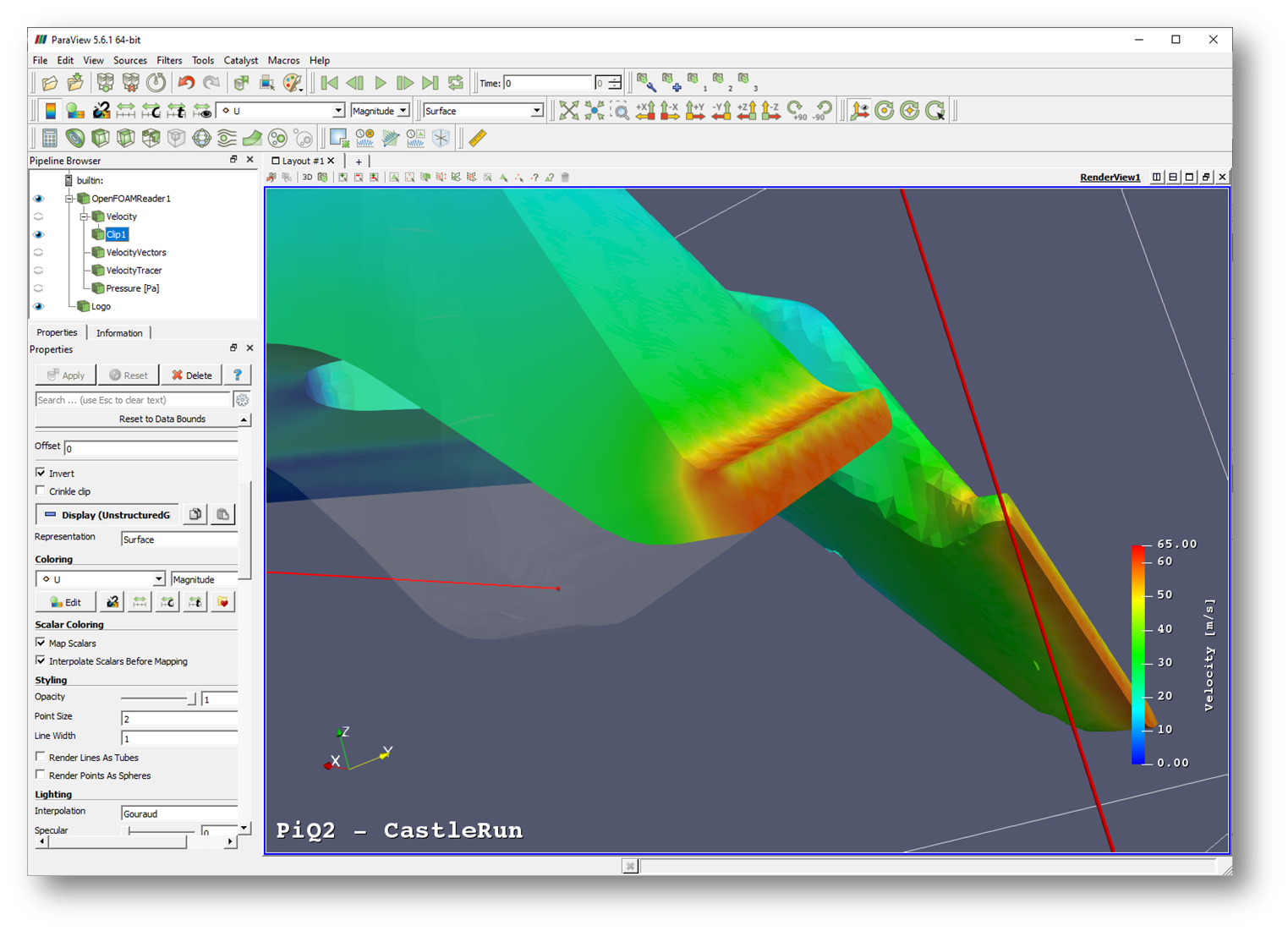Apply the Warp By Vector icon
The height and width of the screenshot is (931, 1288).
[252, 138]
